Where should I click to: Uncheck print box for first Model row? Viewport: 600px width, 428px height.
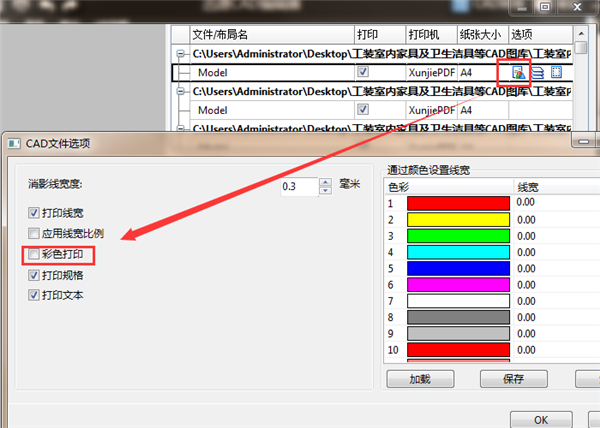click(x=363, y=72)
